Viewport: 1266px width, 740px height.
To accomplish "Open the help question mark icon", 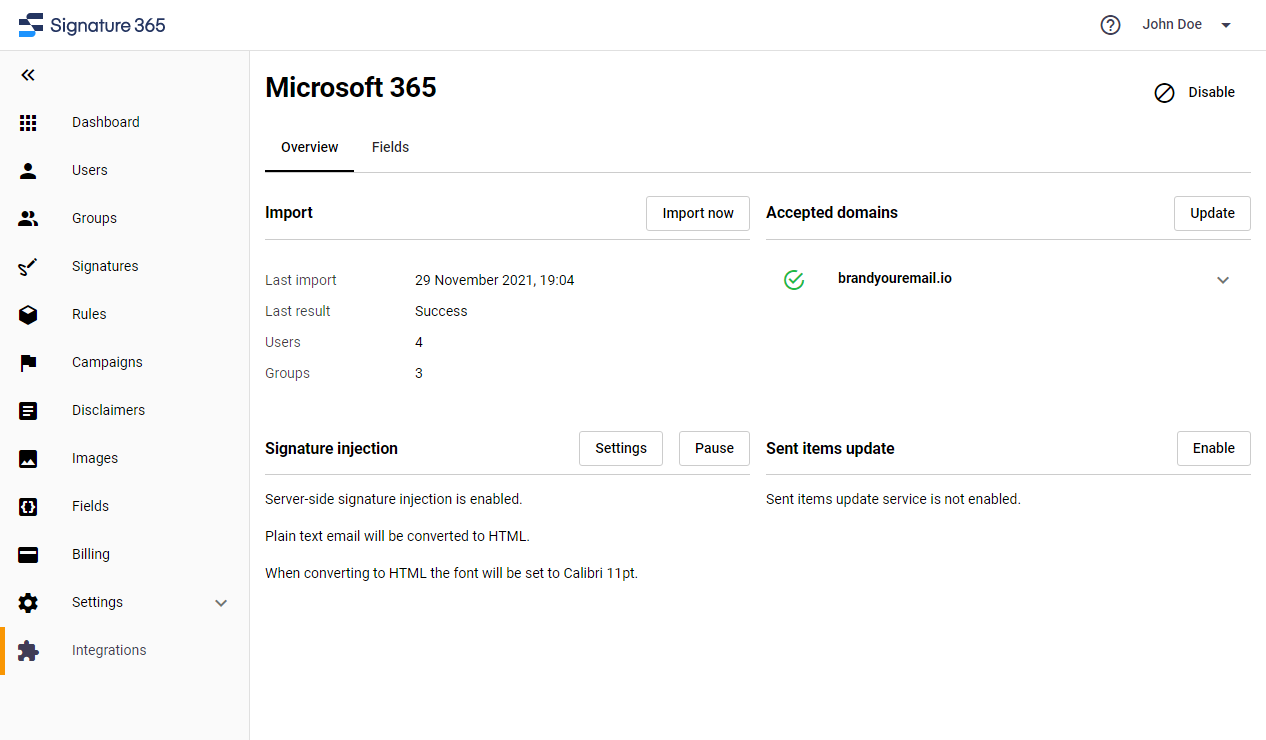I will click(x=1110, y=25).
